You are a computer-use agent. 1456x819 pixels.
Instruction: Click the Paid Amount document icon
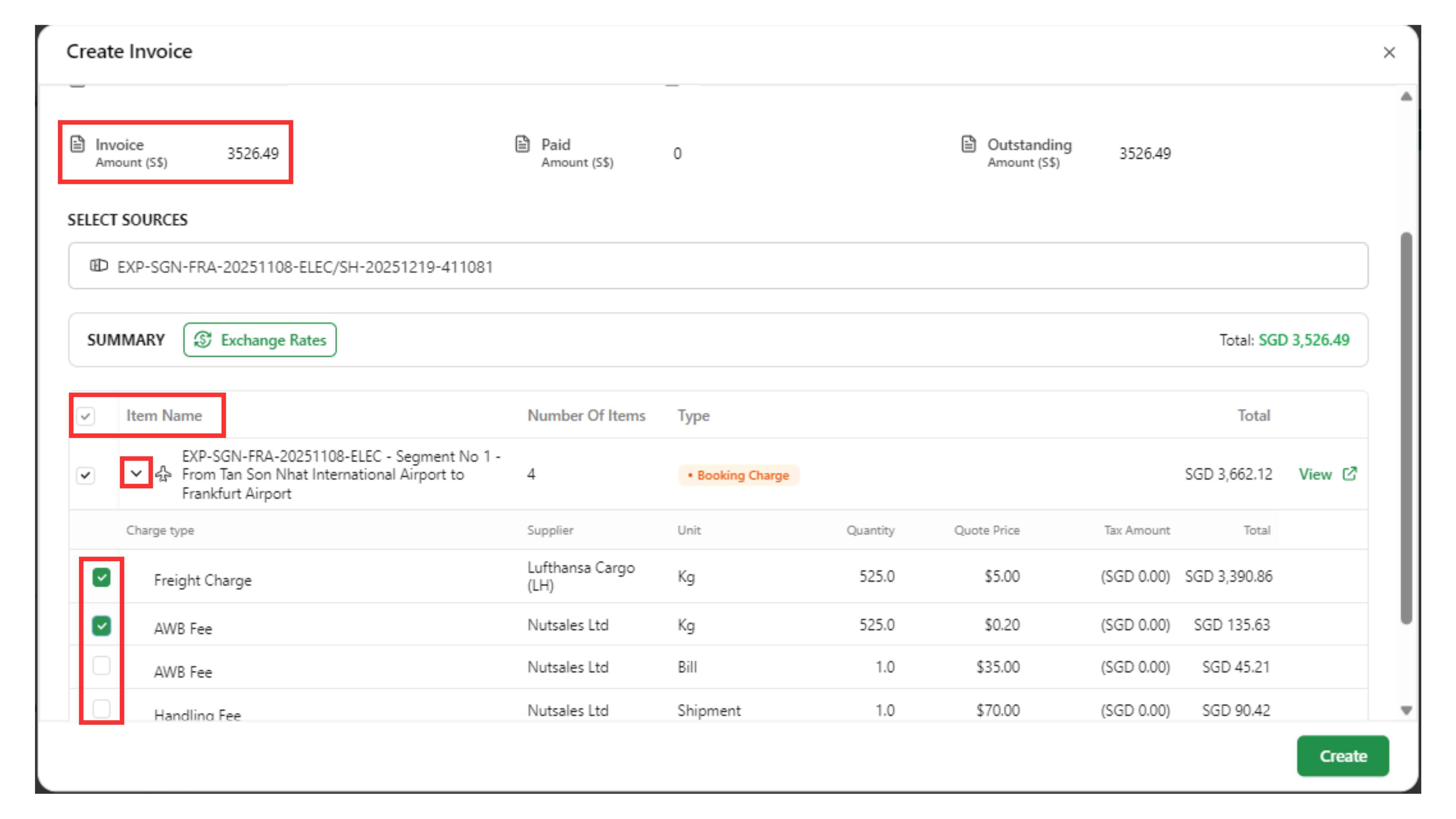(523, 144)
